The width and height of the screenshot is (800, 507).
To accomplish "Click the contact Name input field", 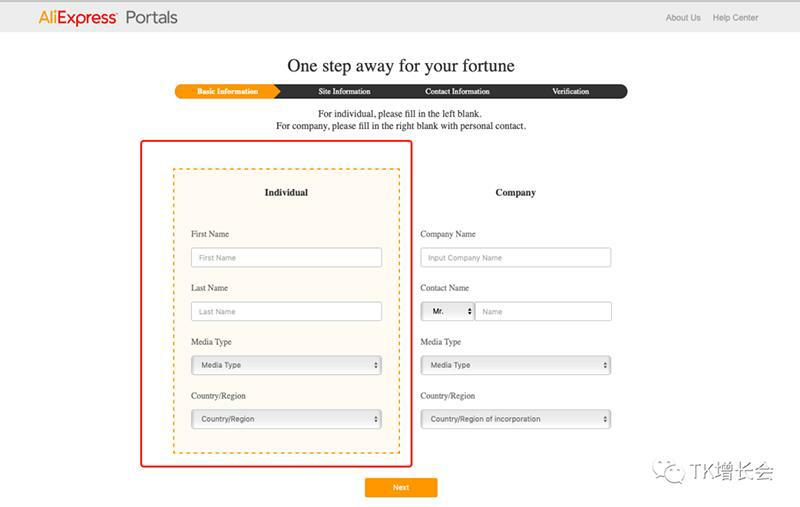I will tap(543, 312).
